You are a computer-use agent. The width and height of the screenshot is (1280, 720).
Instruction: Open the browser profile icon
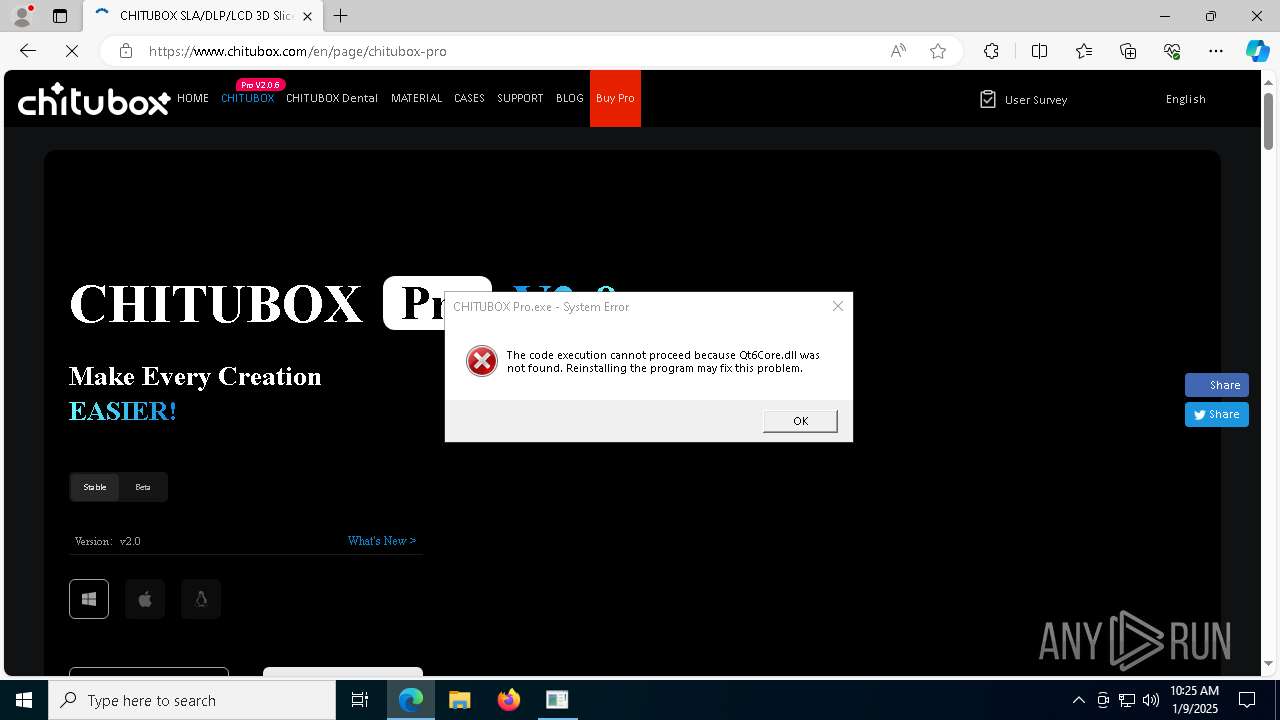coord(22,16)
